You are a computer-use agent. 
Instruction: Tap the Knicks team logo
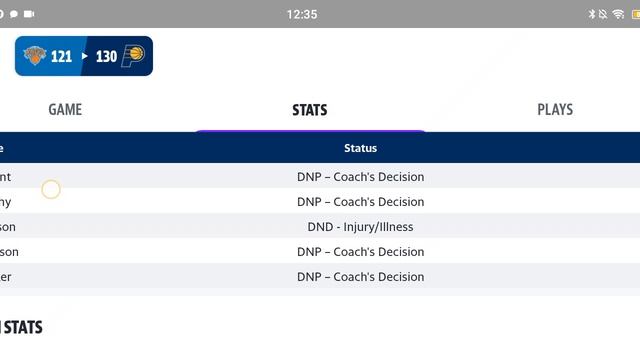[35, 56]
